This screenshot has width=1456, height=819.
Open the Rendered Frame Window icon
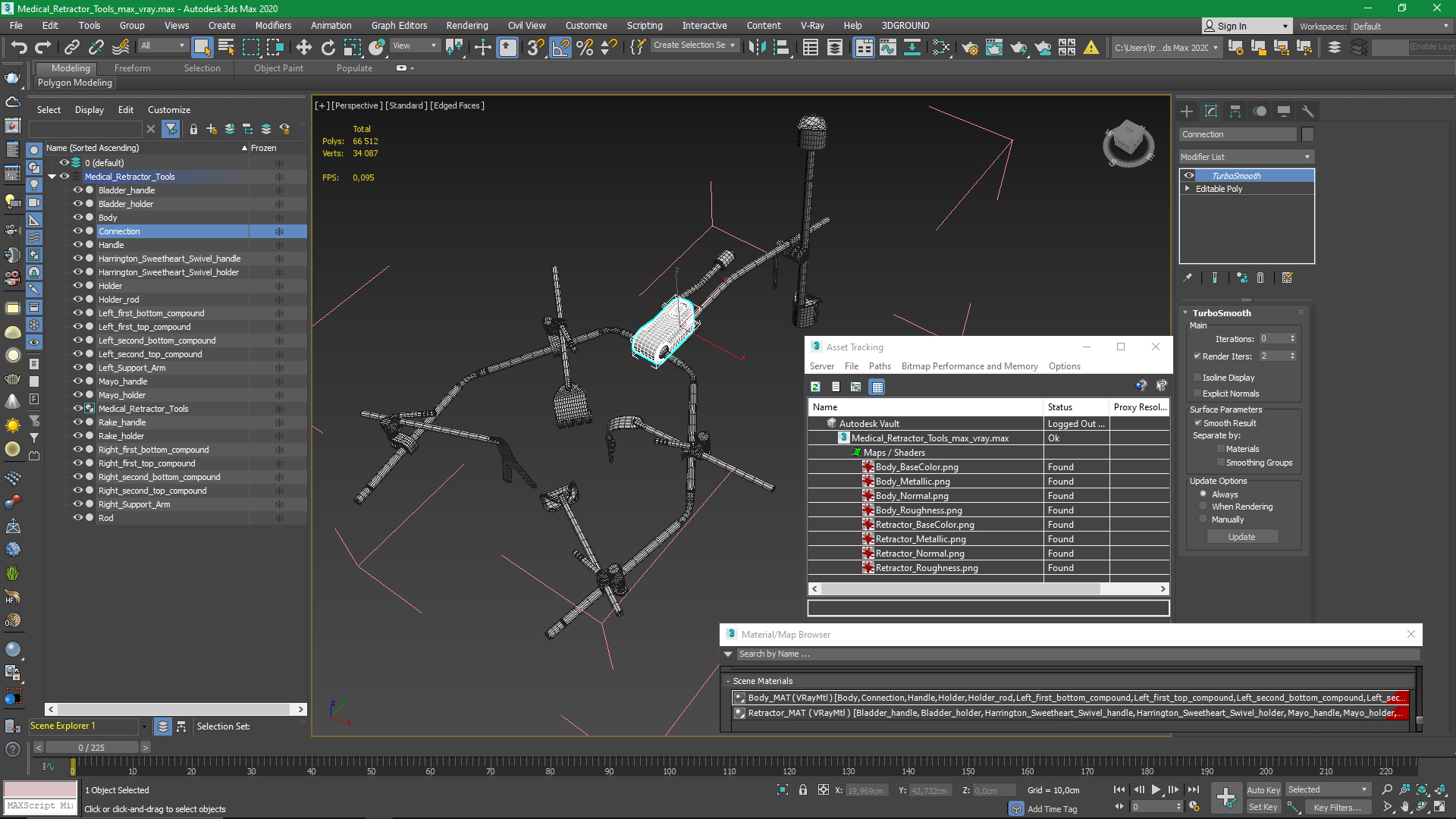click(993, 47)
